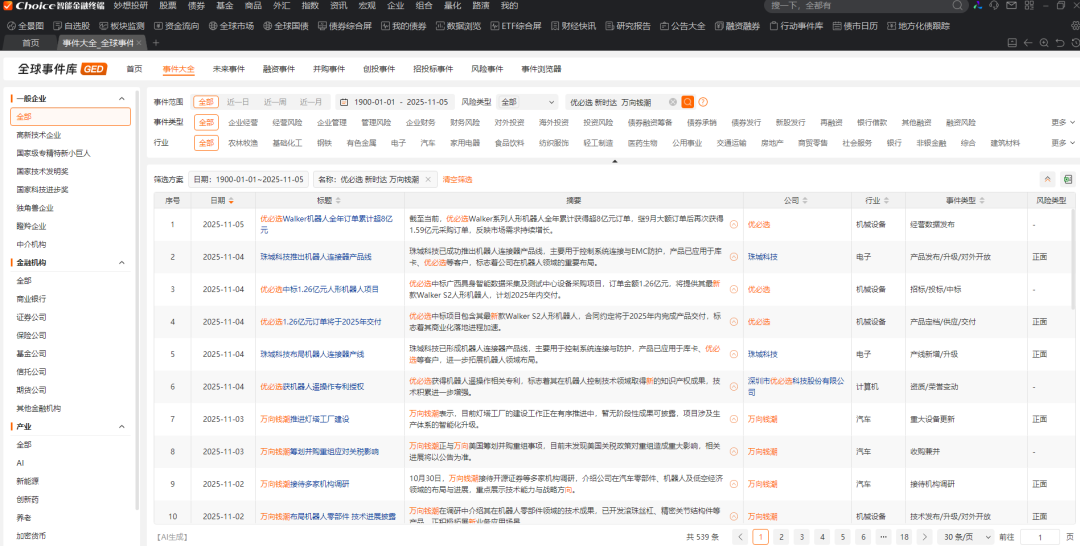Viewport: 1080px width, 546px height.
Task: Toggle the 汽车 industry filter
Action: (x=428, y=143)
